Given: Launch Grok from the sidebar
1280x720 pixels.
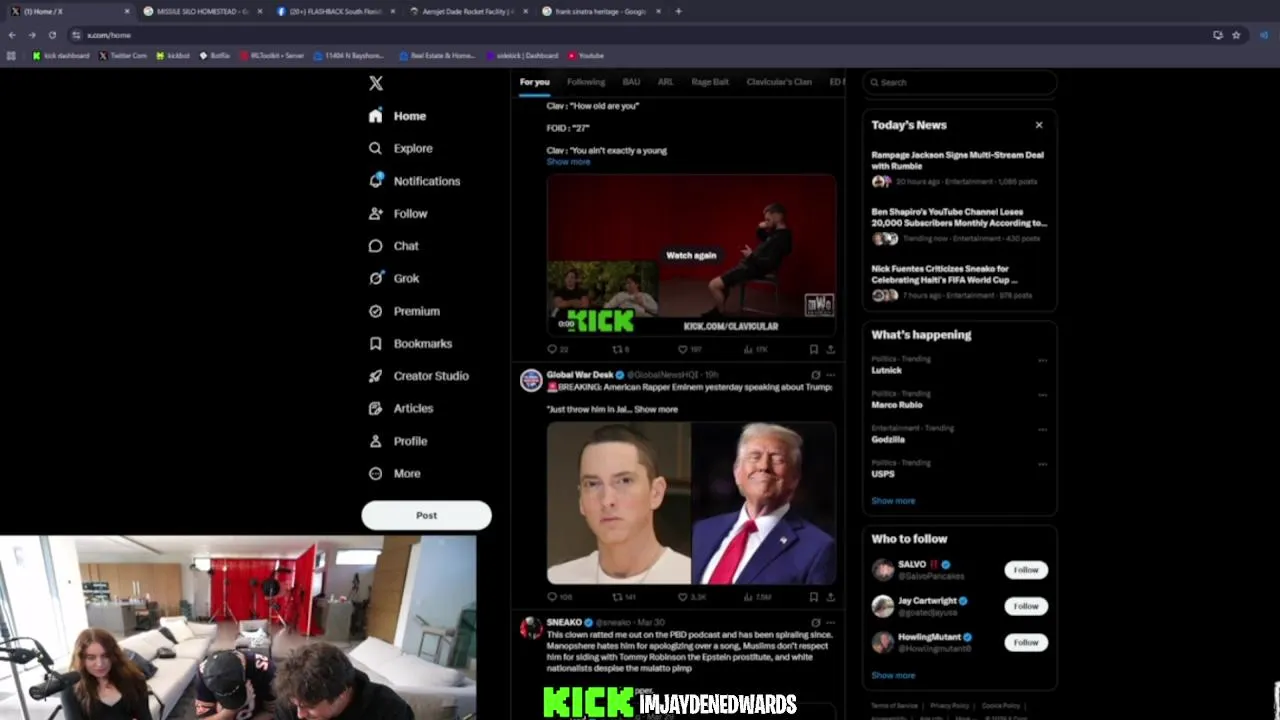Looking at the screenshot, I should (x=393, y=278).
